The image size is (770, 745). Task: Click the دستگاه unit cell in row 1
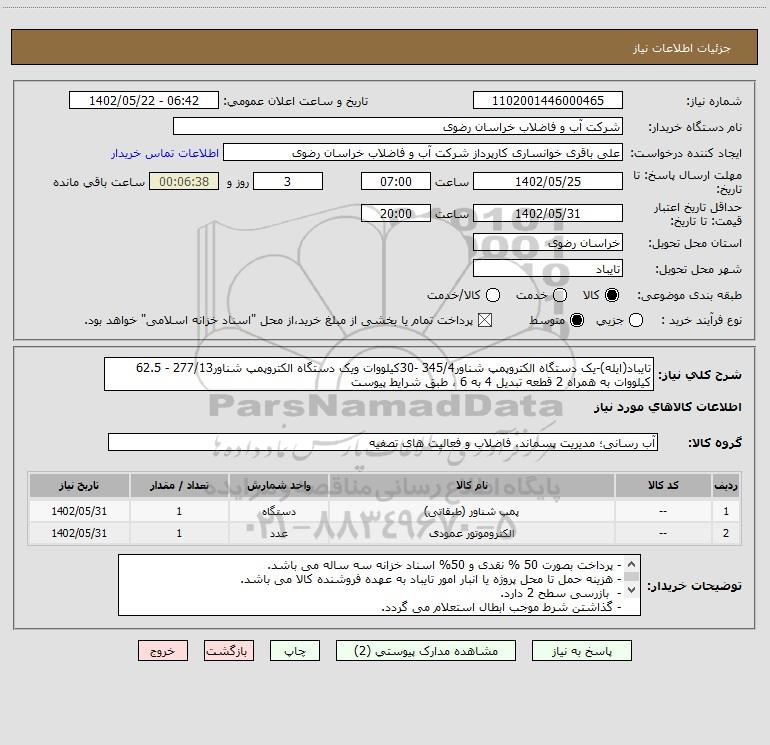click(x=279, y=511)
